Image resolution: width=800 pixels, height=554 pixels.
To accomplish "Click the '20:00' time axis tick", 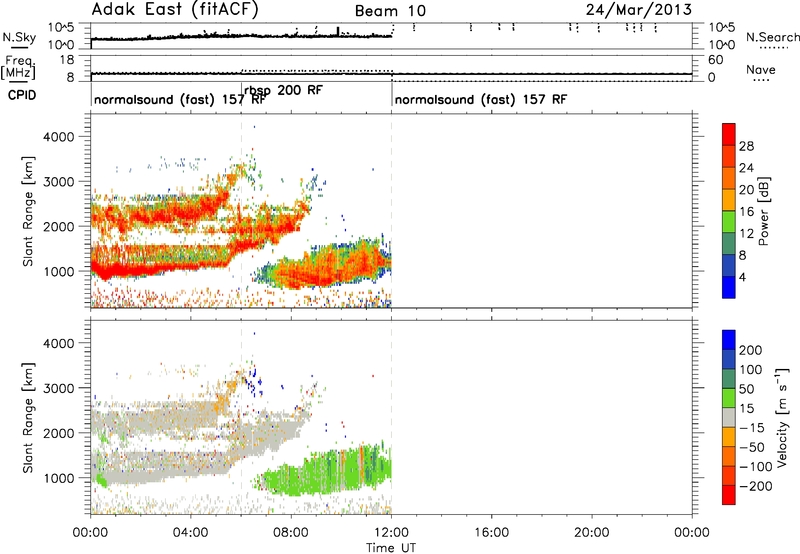I will pyautogui.click(x=592, y=533).
